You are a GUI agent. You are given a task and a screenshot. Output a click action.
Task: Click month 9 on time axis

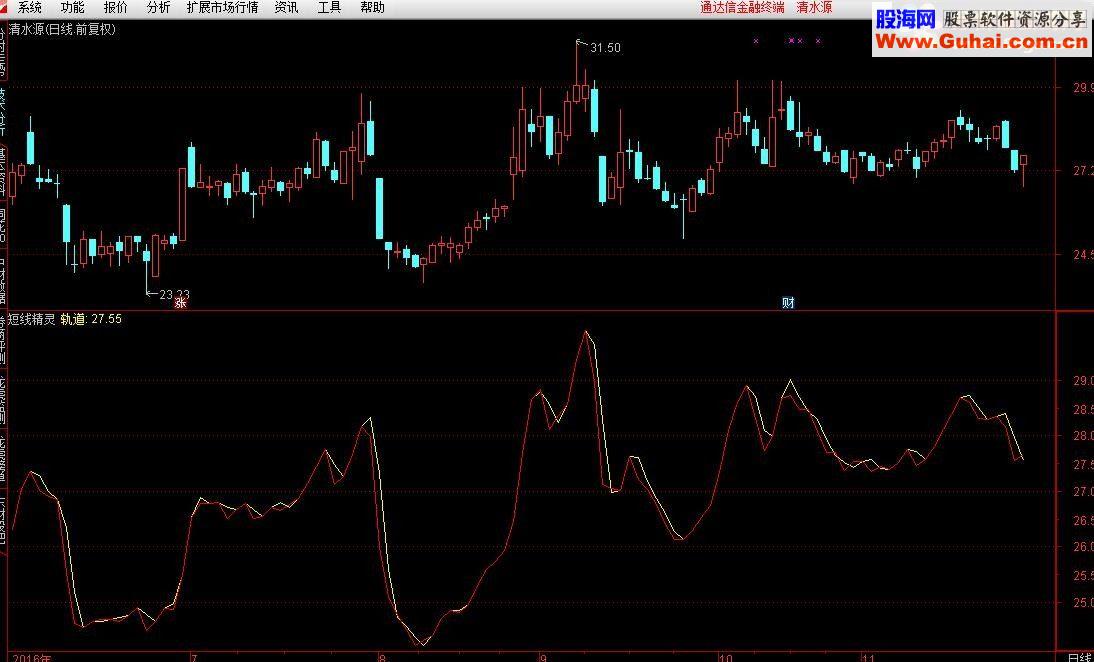[x=543, y=658]
